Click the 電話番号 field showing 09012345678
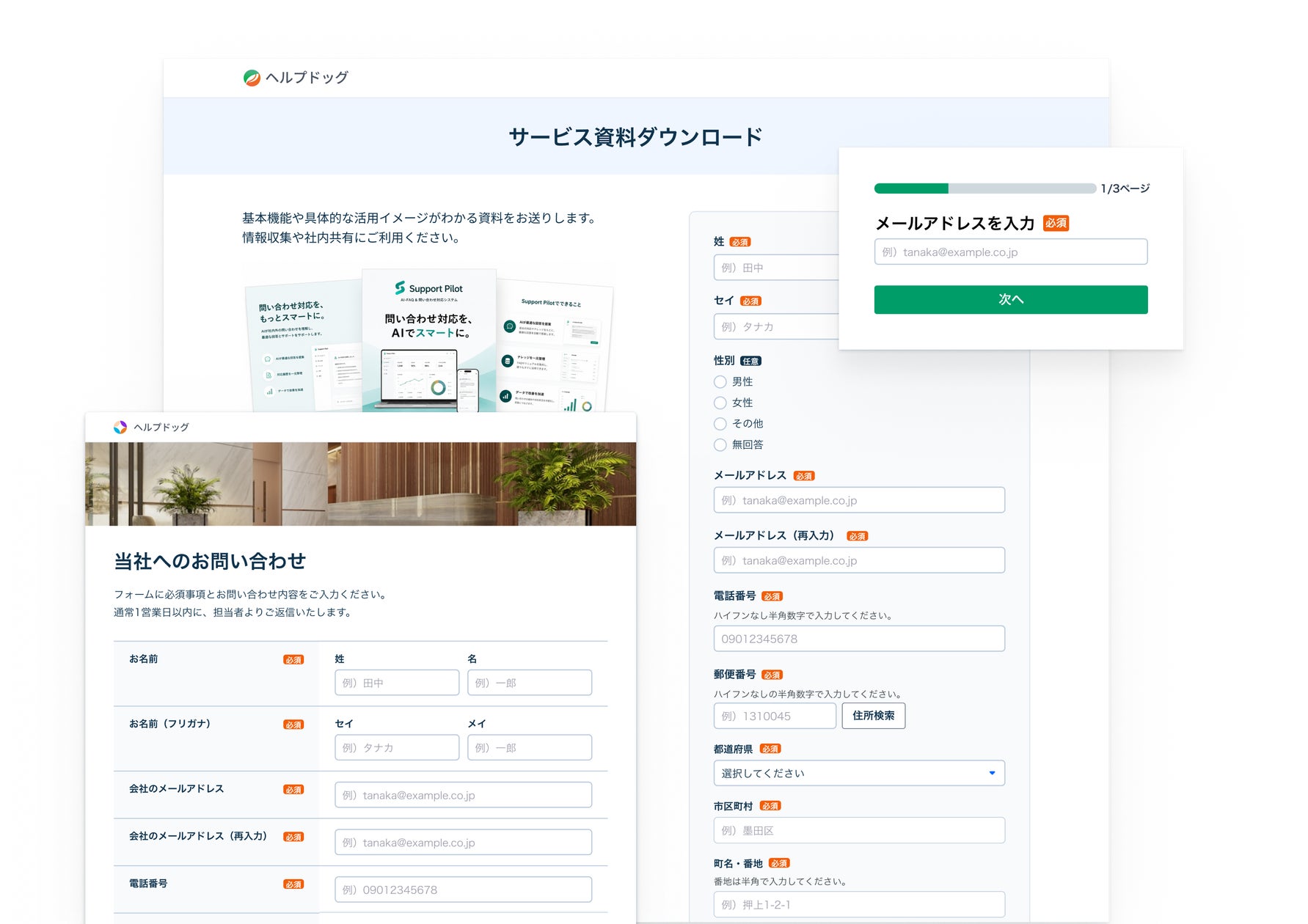Viewport: 1308px width, 924px height. pos(859,639)
